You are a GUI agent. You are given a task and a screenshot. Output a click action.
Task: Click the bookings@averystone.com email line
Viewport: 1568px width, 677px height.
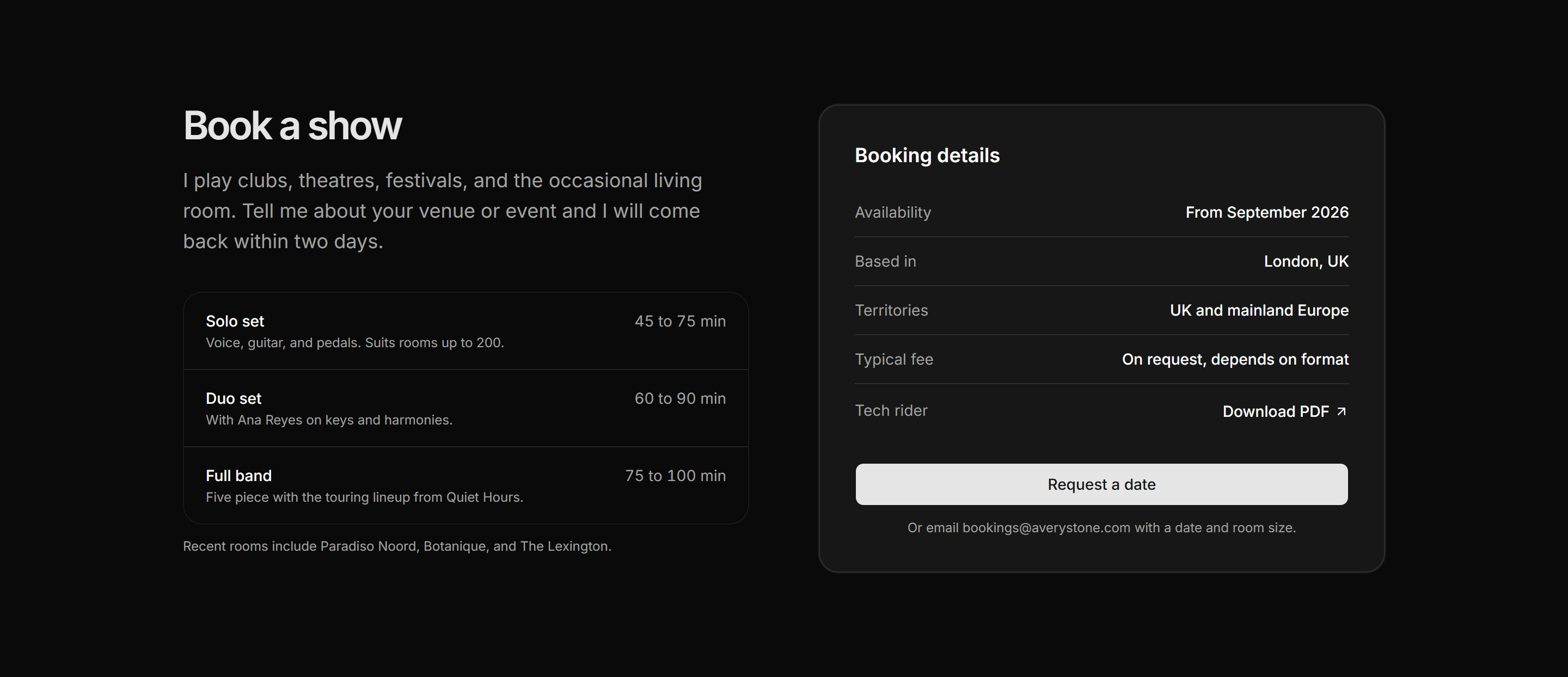point(1101,528)
